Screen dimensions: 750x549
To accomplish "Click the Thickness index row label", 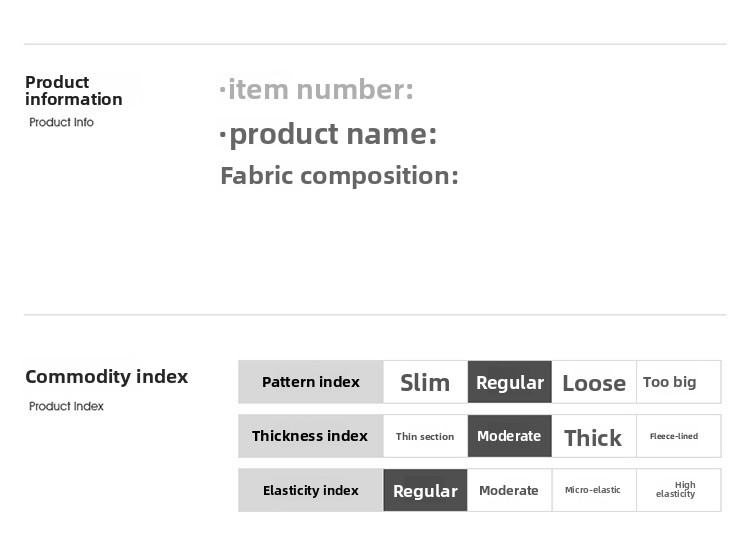I will [x=311, y=436].
